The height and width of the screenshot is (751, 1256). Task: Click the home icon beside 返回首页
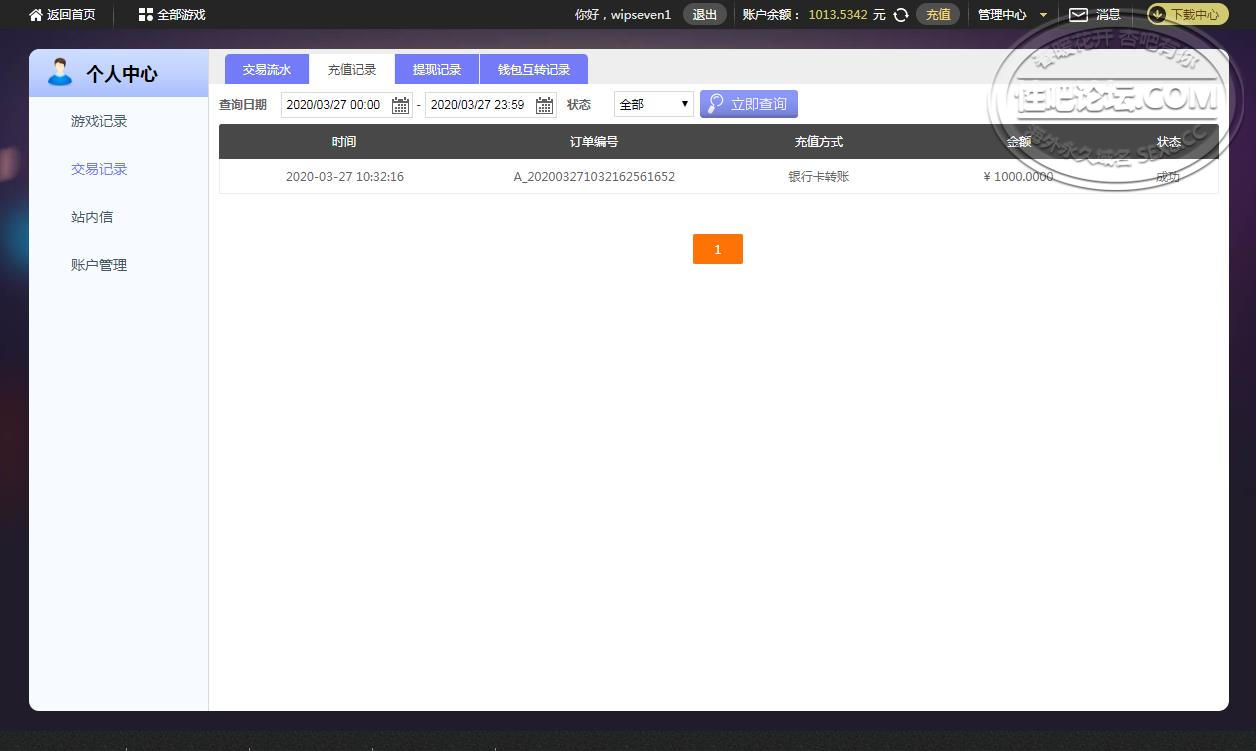pos(36,15)
